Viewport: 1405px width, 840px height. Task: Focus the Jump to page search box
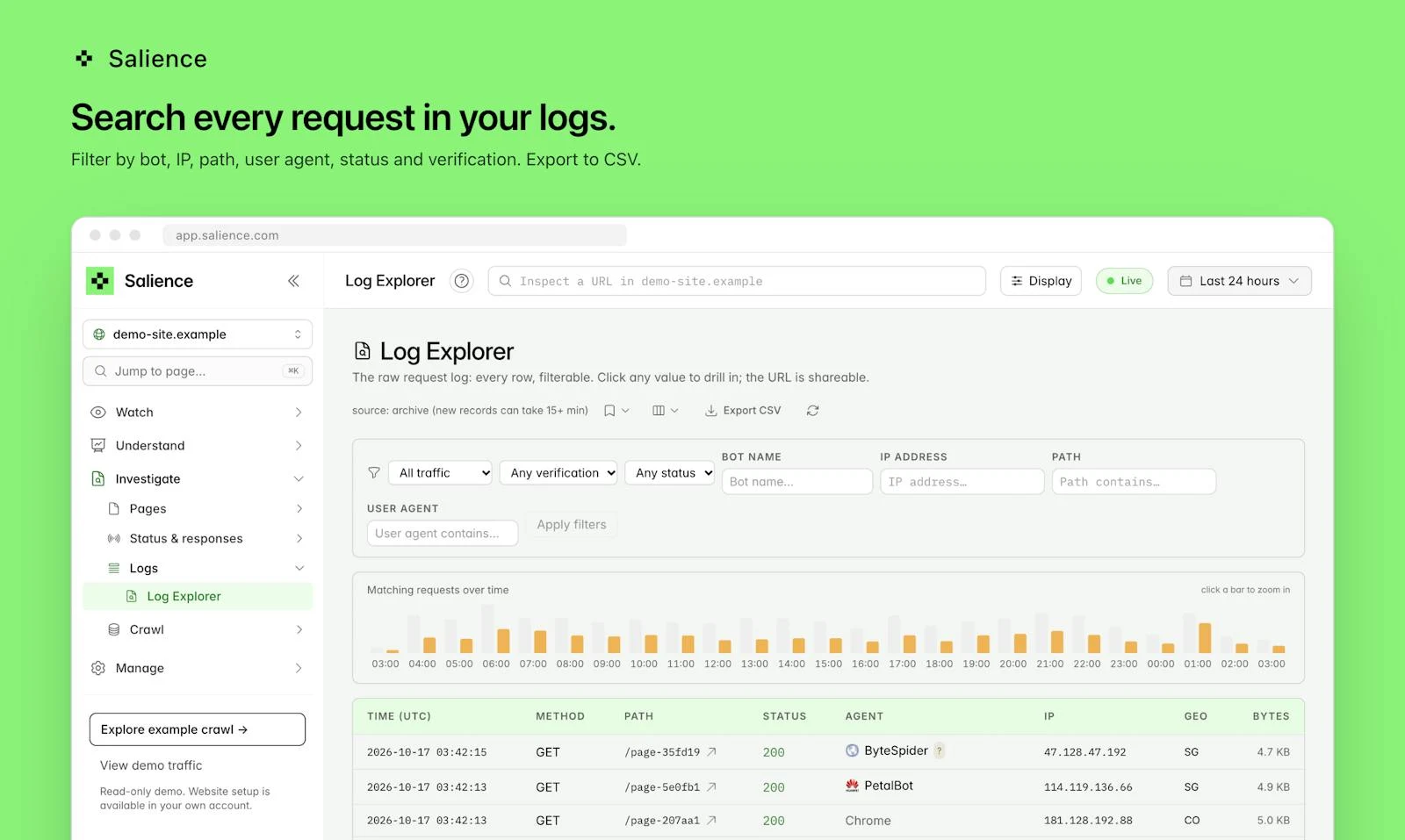pyautogui.click(x=198, y=371)
